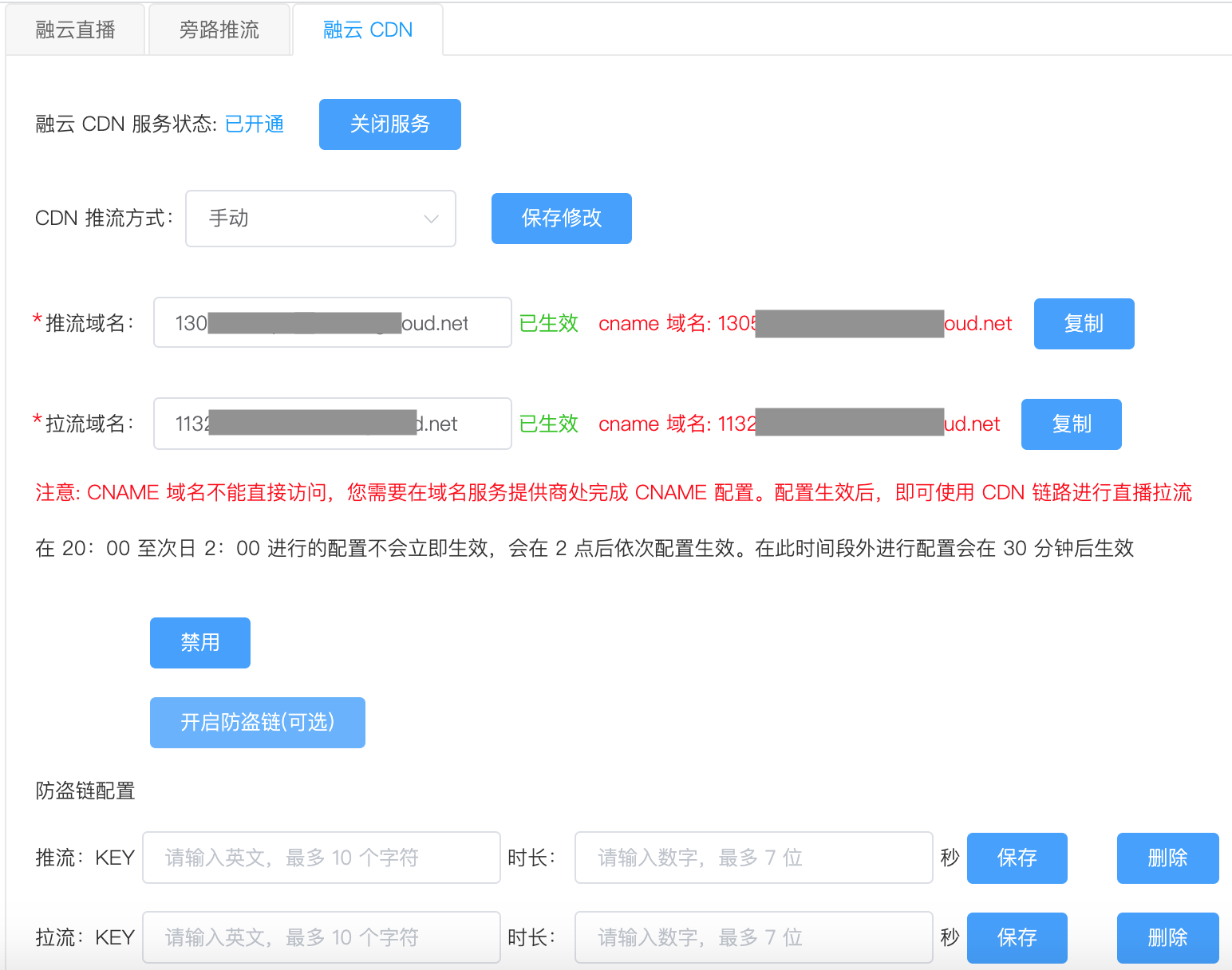Save the 推流 anti-leech settings
This screenshot has height=970, width=1232.
(x=1017, y=858)
